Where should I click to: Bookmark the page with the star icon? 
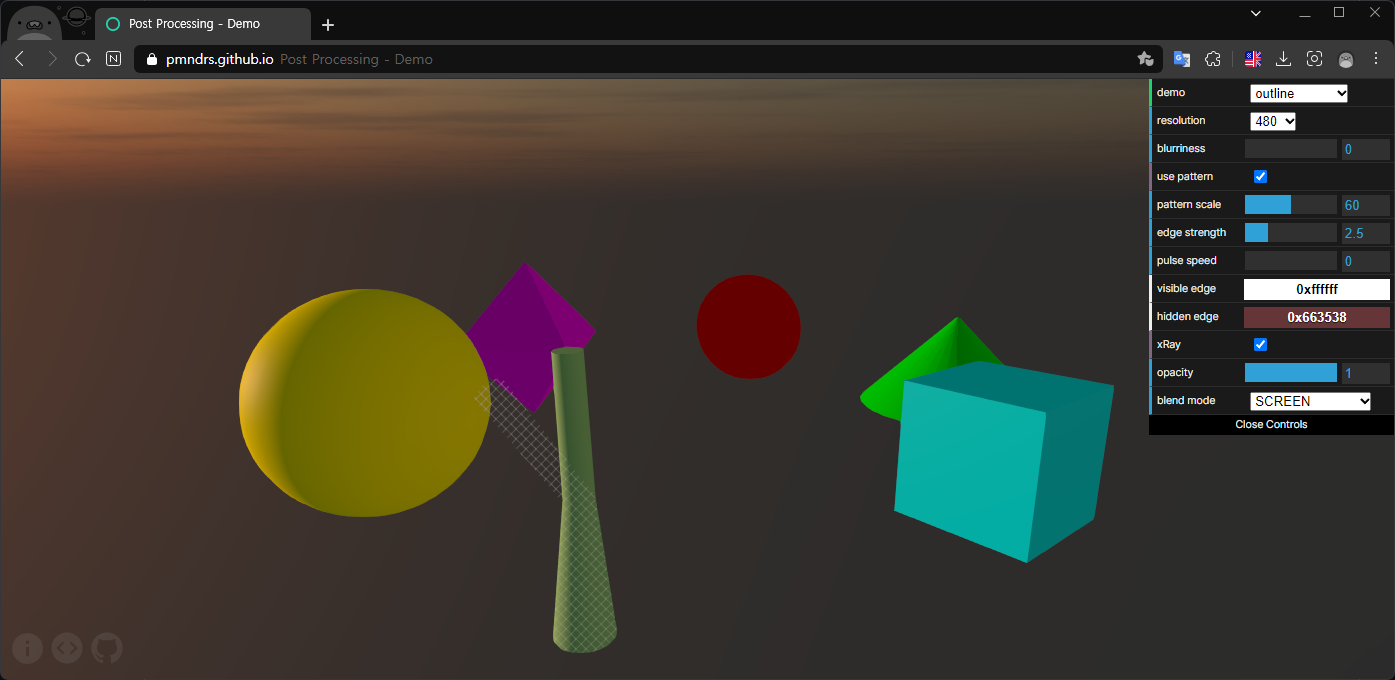[x=1146, y=59]
